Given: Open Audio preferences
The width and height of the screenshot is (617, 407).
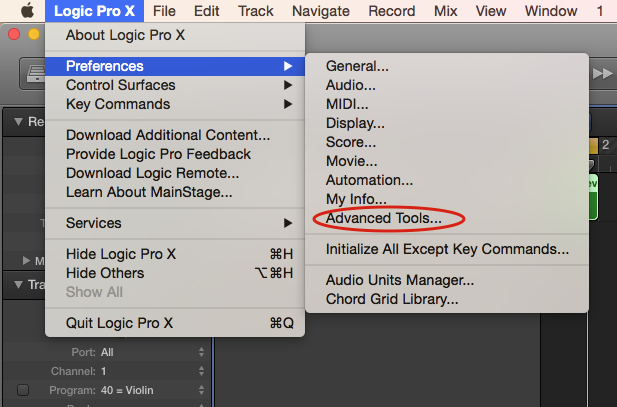Looking at the screenshot, I should click(x=447, y=85).
